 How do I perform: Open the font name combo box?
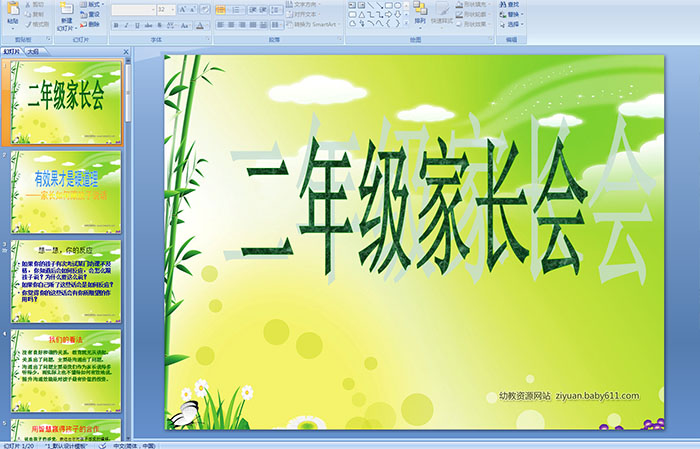click(133, 9)
